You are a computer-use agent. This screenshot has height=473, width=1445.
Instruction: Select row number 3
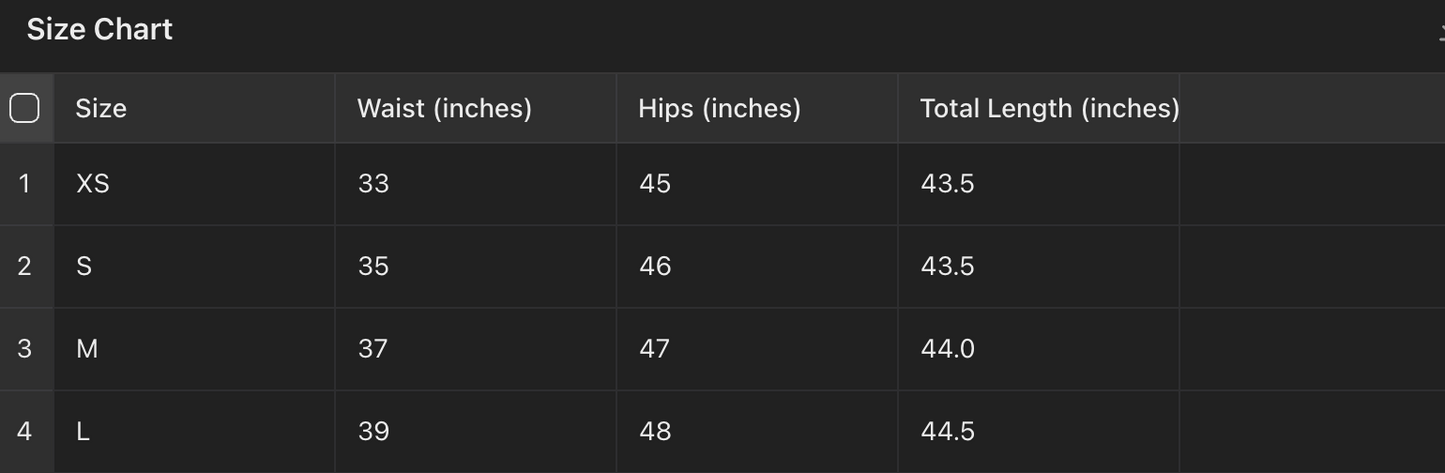pos(25,349)
